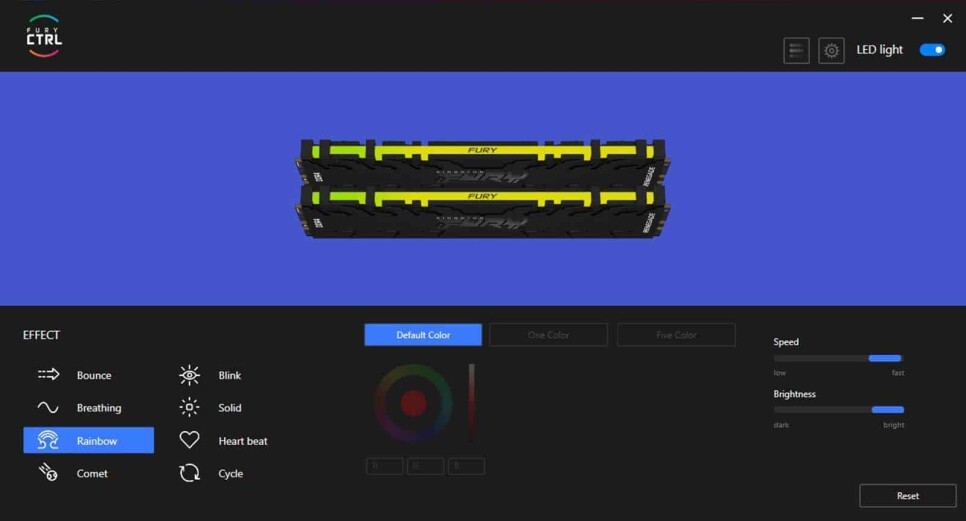Choose the Cycle effect label

pyautogui.click(x=230, y=474)
